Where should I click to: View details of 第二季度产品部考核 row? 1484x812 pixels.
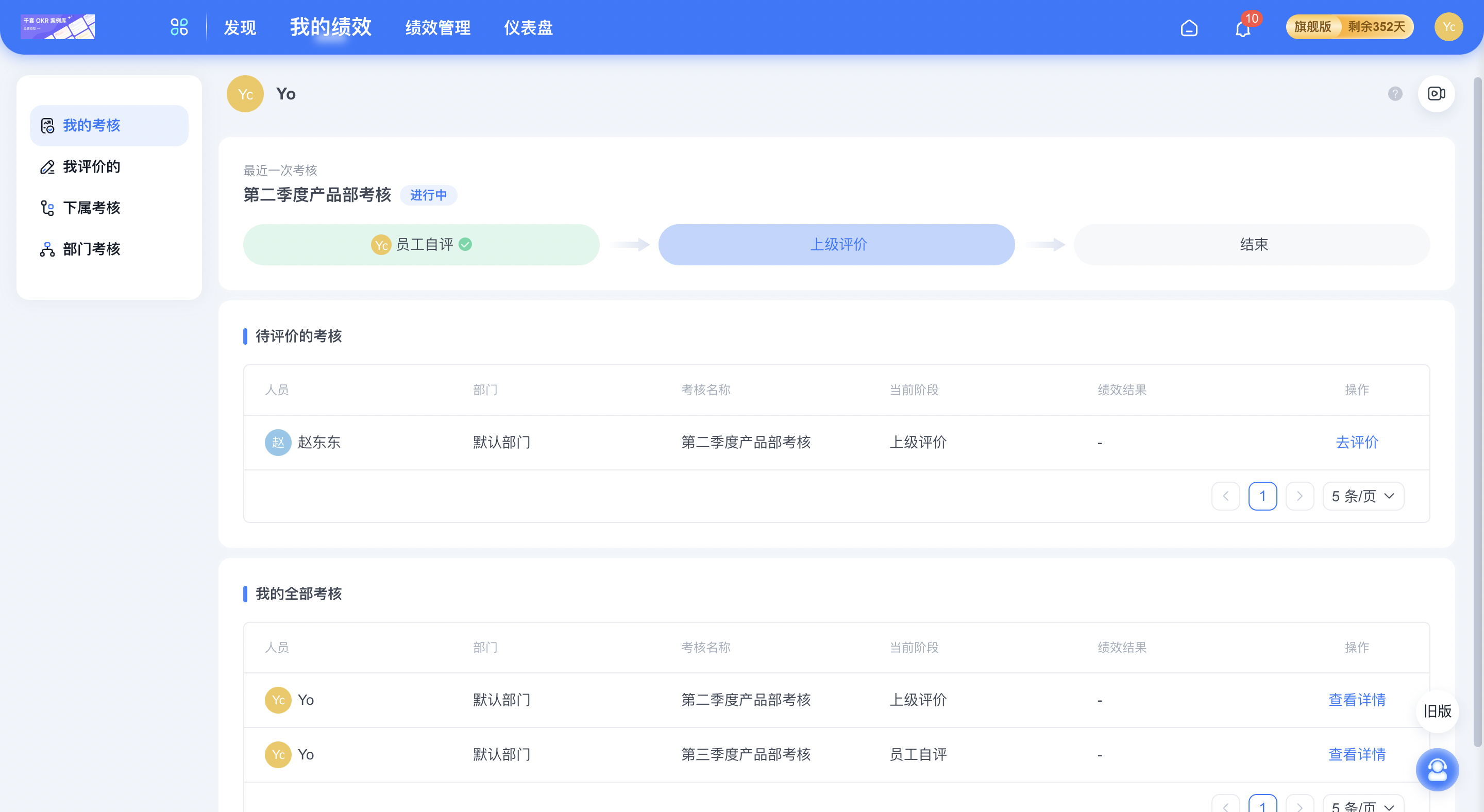click(1357, 700)
